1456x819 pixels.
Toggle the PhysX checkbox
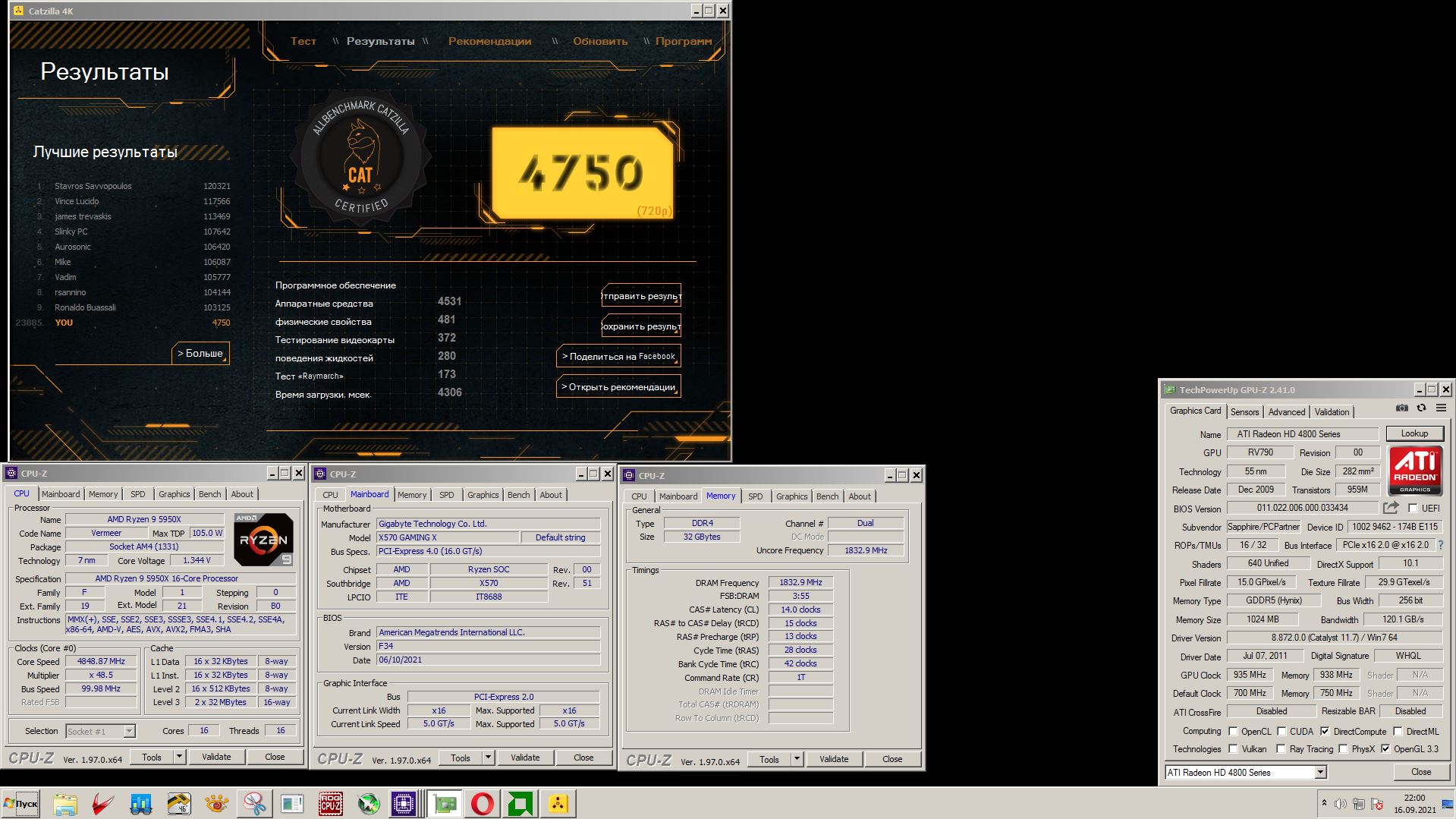(x=1343, y=748)
